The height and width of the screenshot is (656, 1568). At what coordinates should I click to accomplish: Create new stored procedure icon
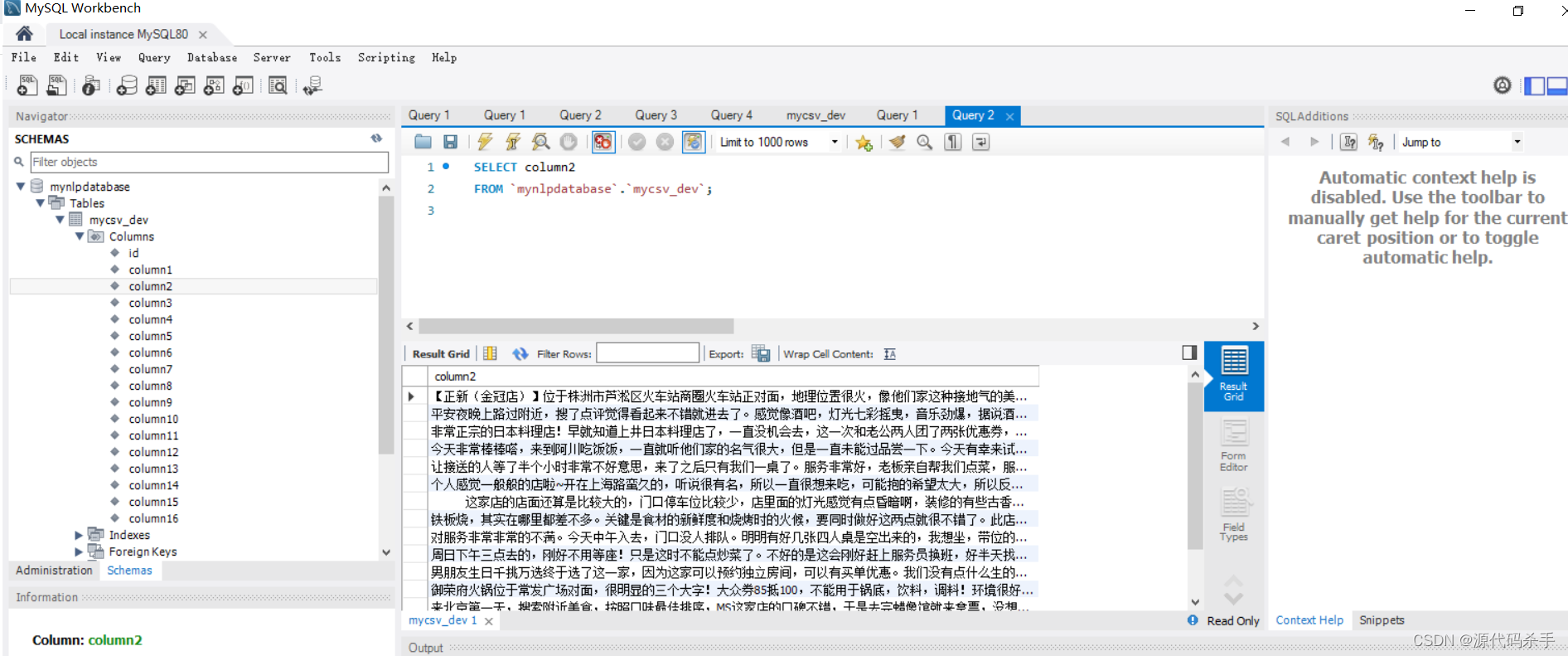tap(214, 85)
